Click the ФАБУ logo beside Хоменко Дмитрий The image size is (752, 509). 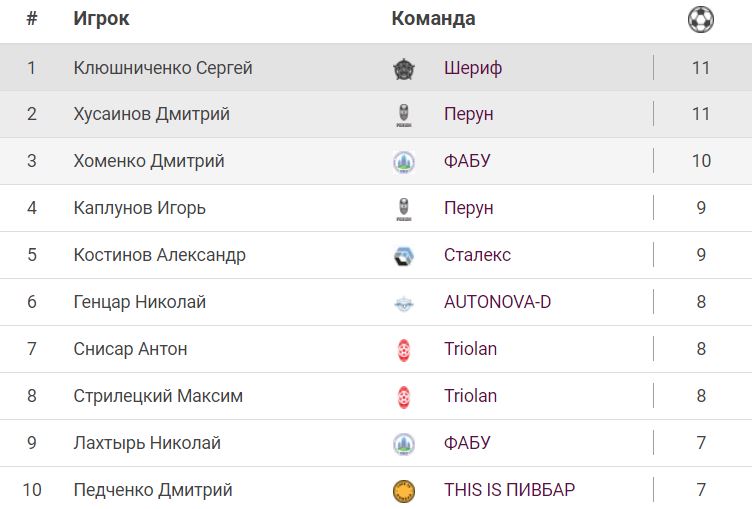pos(403,162)
